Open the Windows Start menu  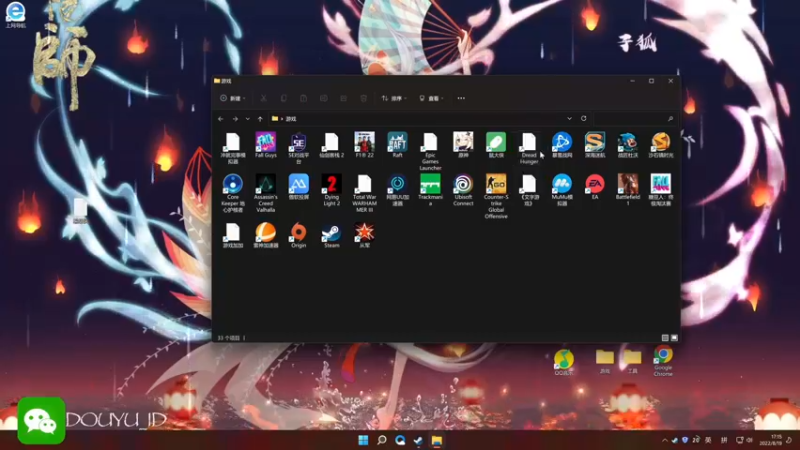tap(363, 440)
